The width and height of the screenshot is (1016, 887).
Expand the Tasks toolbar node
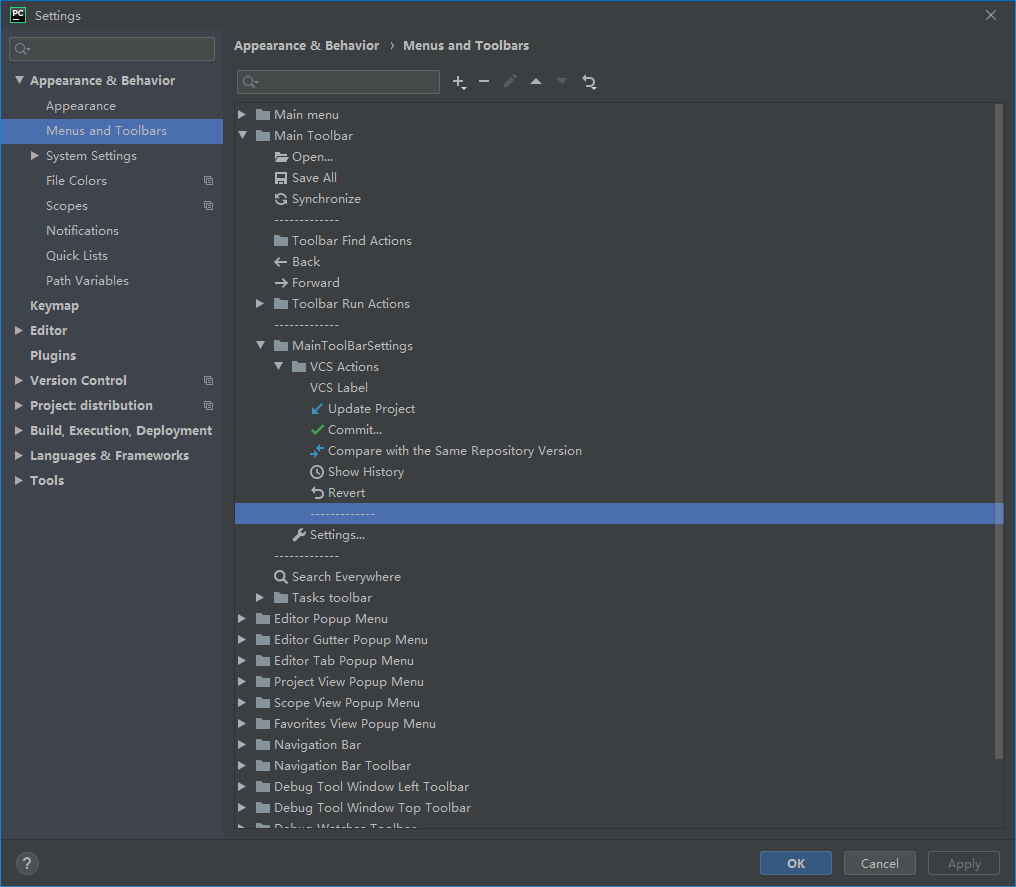coord(260,597)
